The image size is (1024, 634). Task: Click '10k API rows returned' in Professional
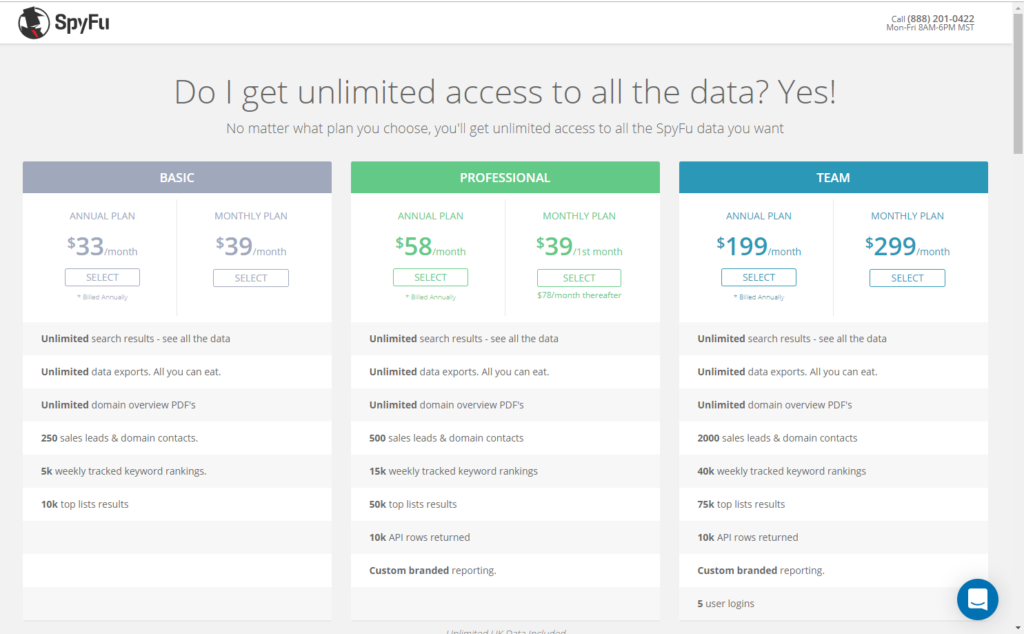click(419, 537)
